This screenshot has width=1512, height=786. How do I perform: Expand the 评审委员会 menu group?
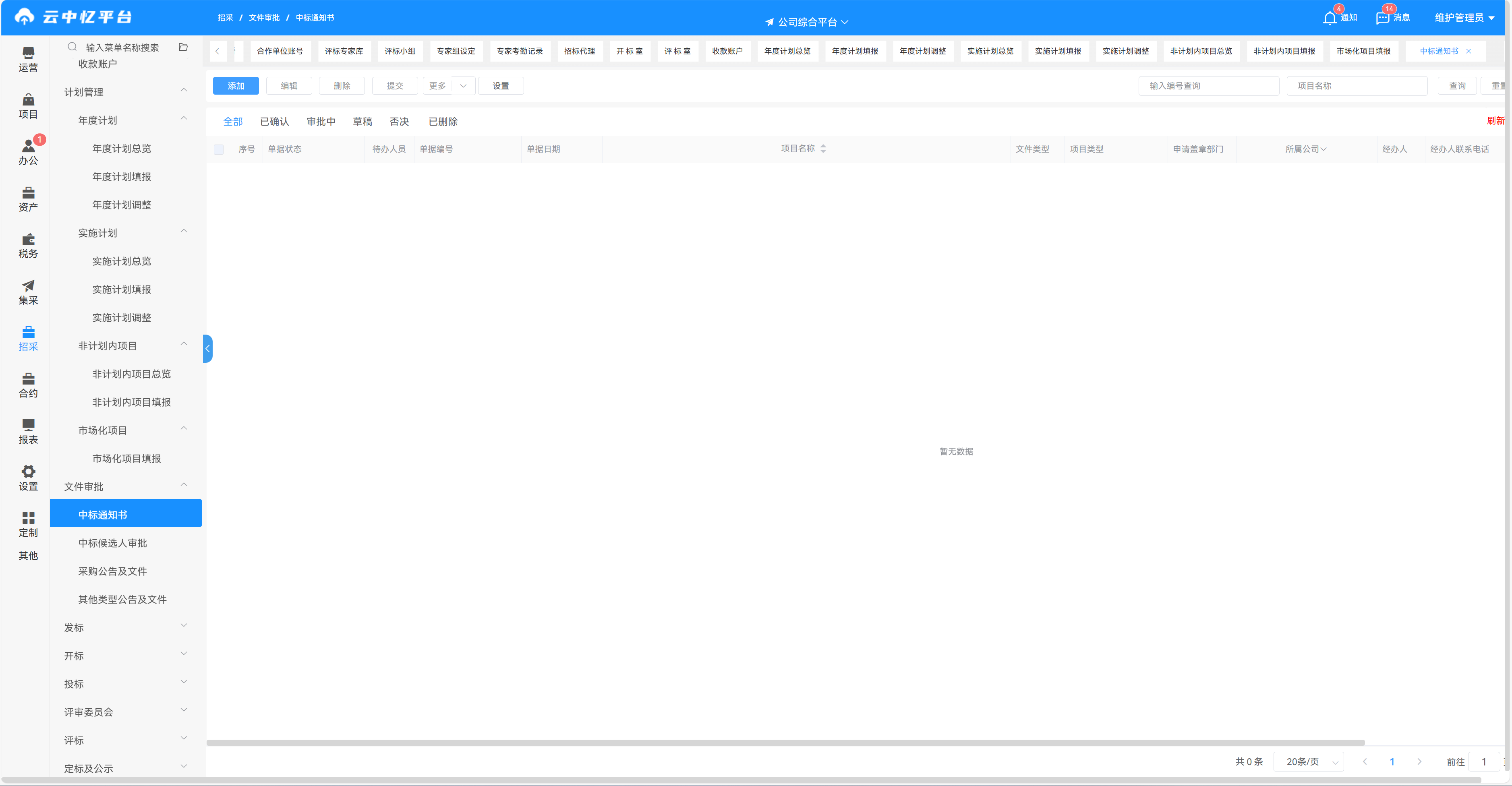[x=184, y=710]
